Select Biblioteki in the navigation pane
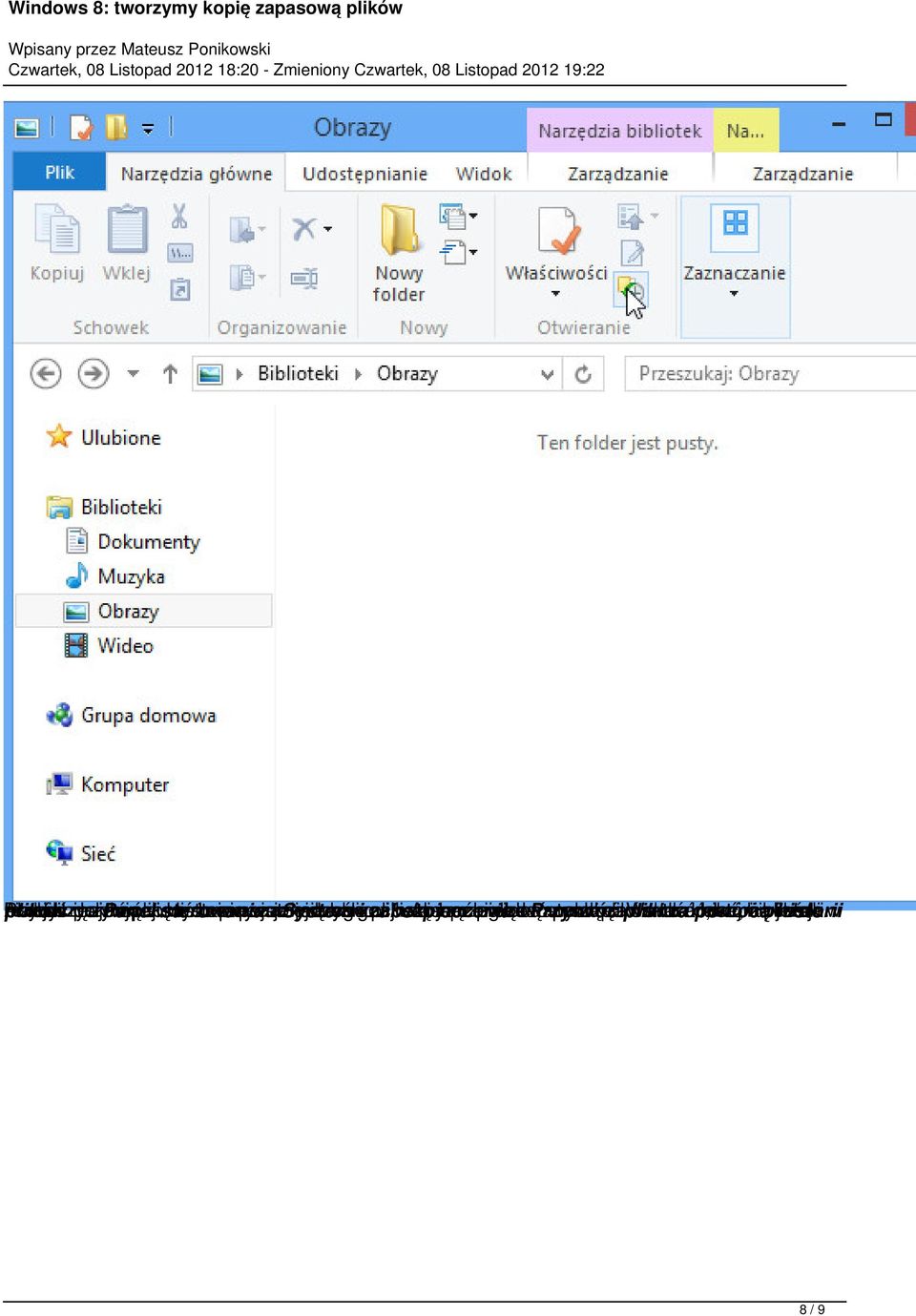 coord(105,507)
